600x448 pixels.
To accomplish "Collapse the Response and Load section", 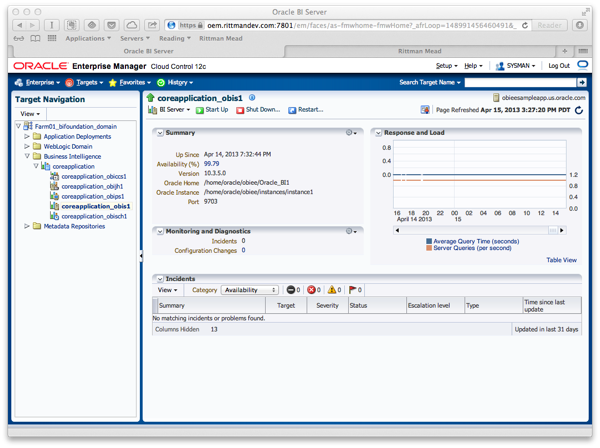I will (x=378, y=133).
